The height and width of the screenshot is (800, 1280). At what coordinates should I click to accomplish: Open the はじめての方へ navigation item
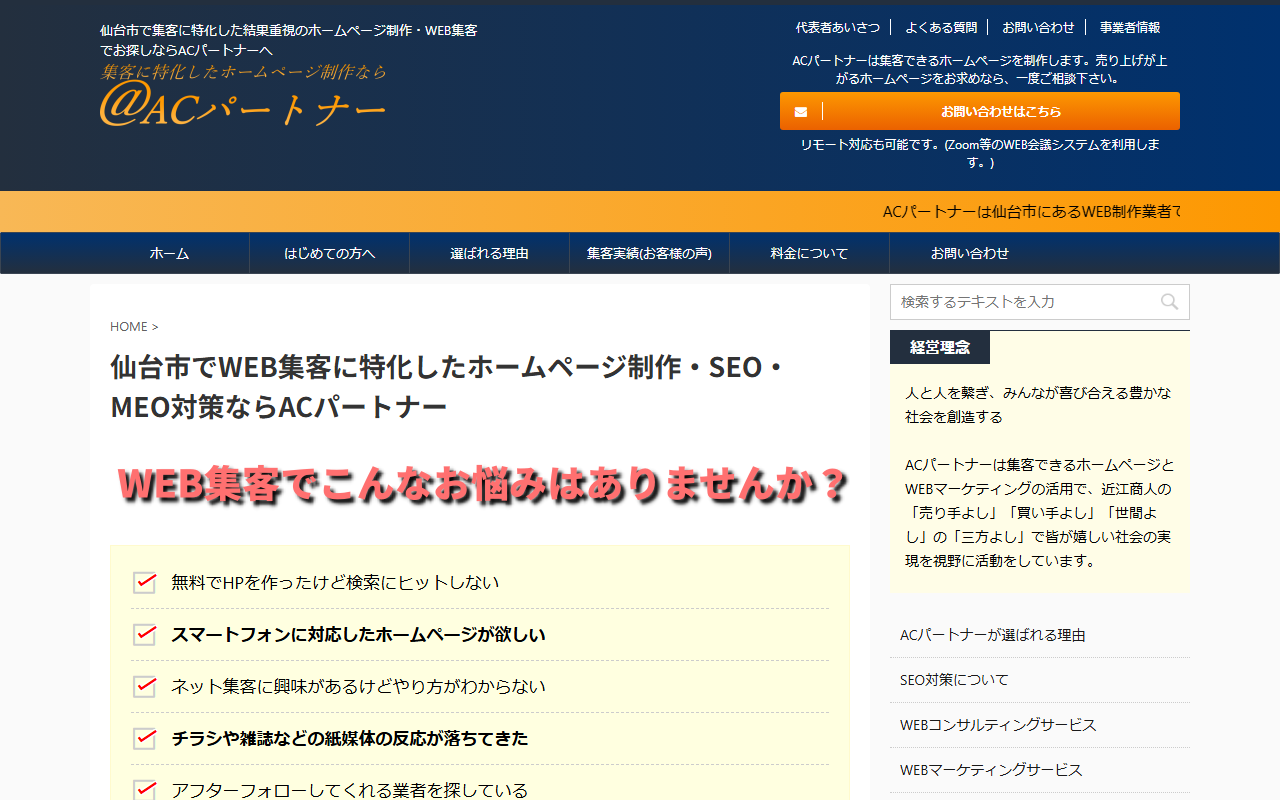tap(329, 253)
